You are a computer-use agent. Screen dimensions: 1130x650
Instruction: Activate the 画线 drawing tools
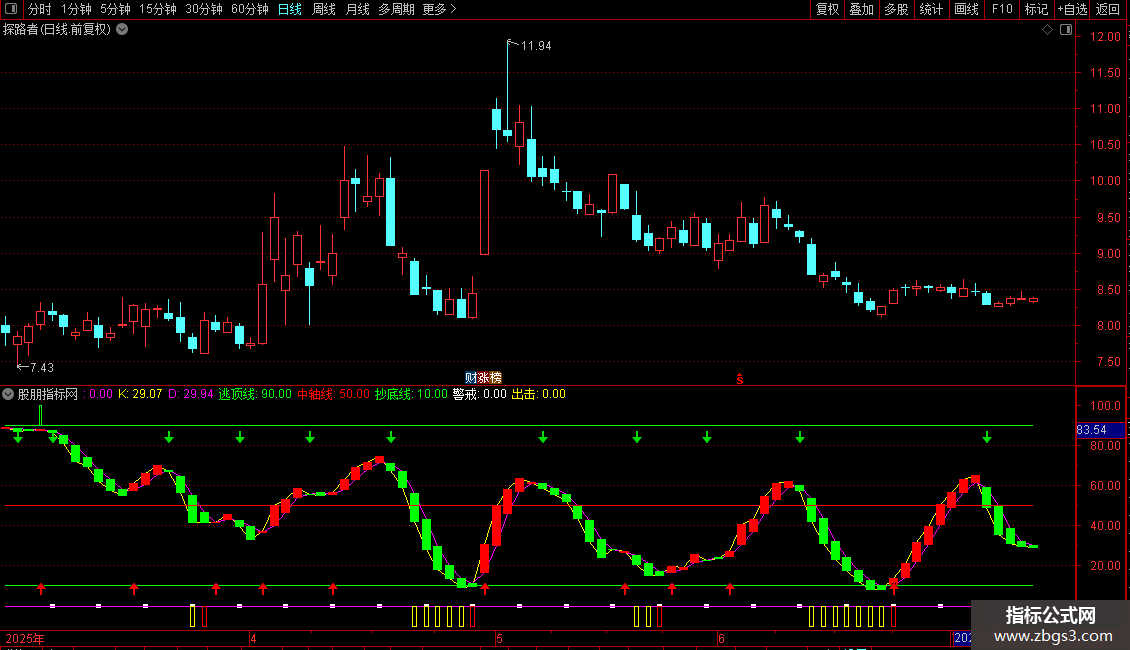coord(966,9)
